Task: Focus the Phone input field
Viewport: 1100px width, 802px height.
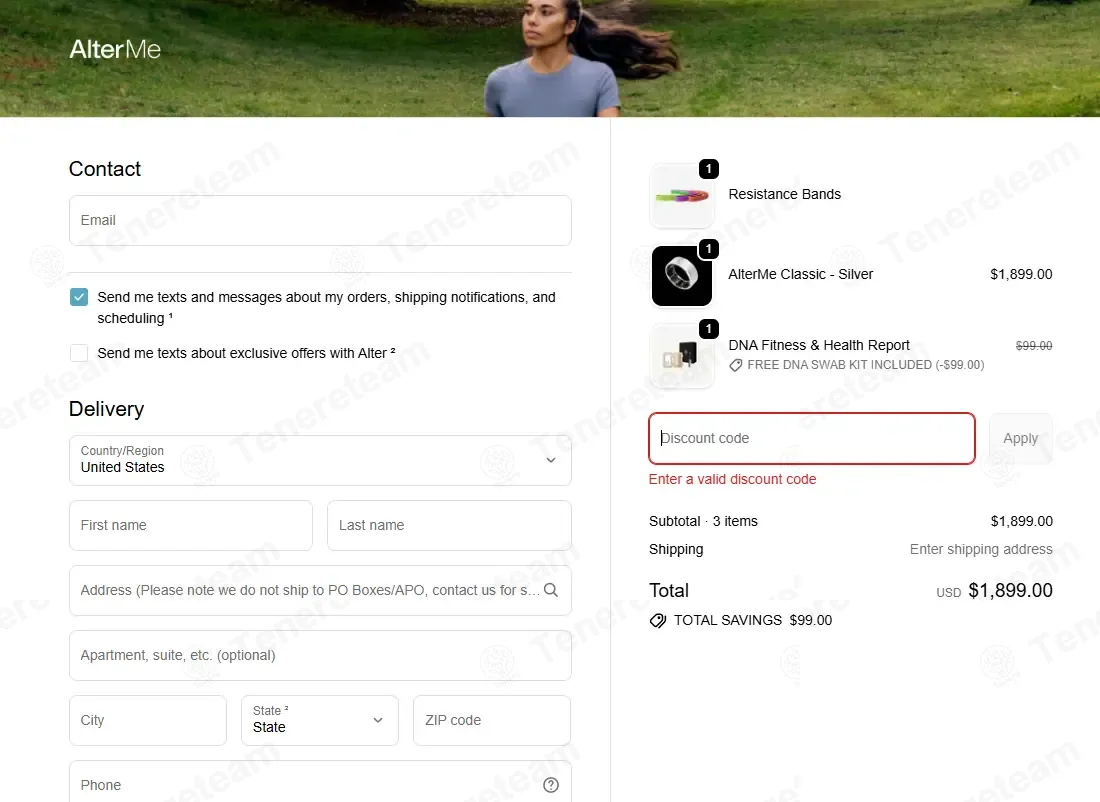Action: (x=320, y=784)
